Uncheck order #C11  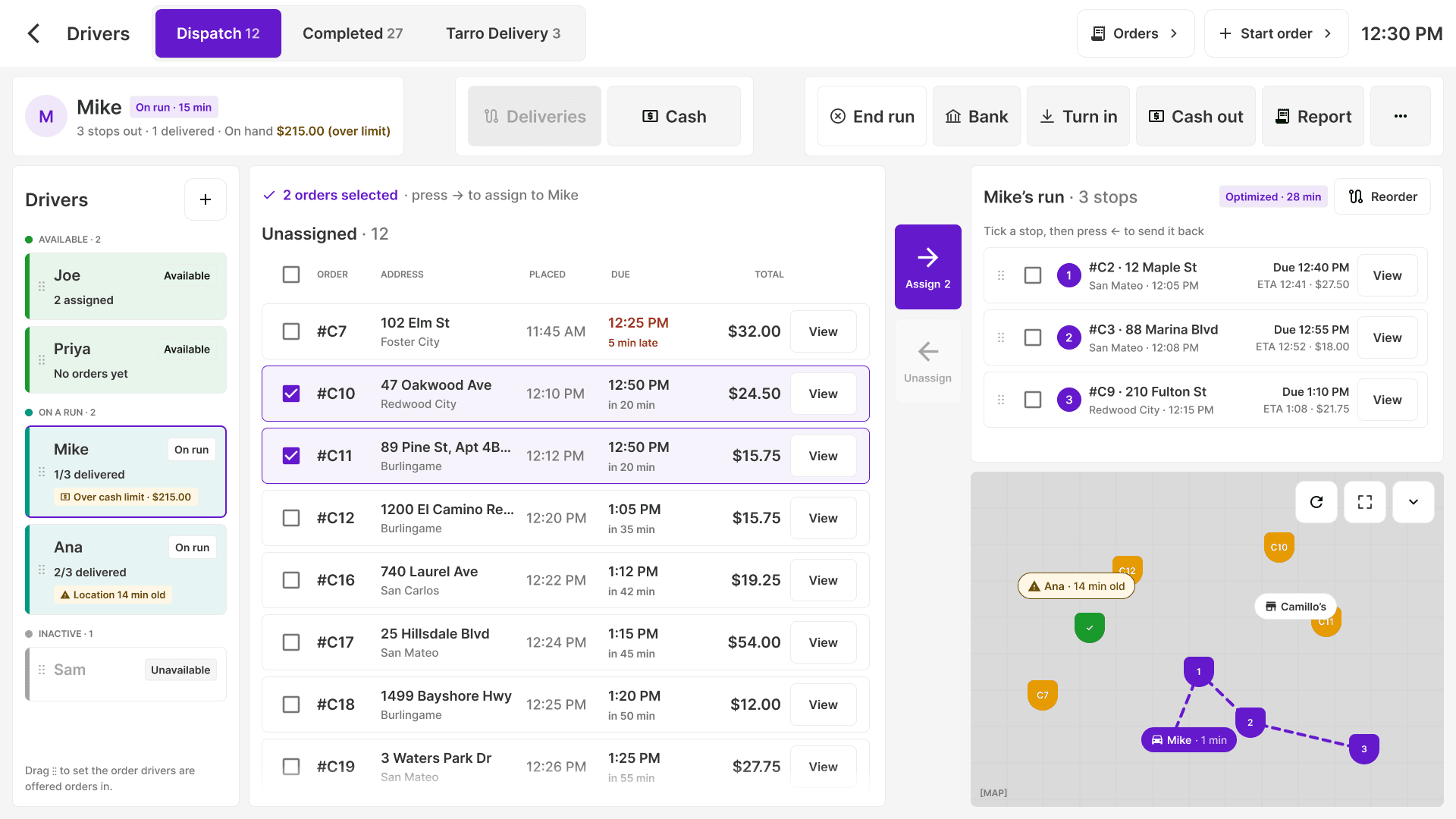[x=291, y=456]
